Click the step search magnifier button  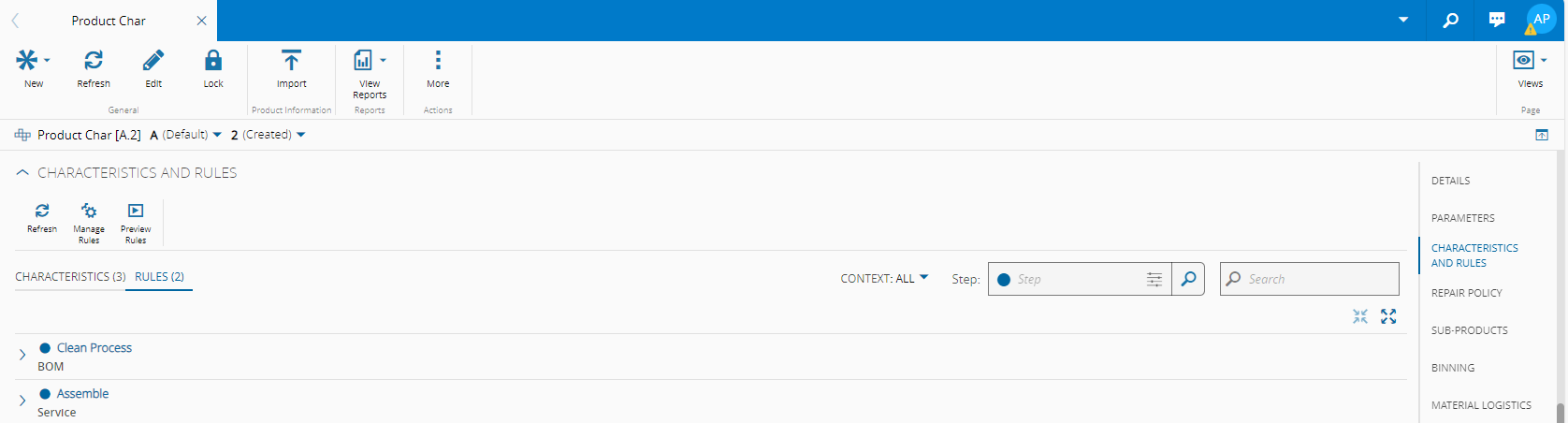(x=1188, y=279)
